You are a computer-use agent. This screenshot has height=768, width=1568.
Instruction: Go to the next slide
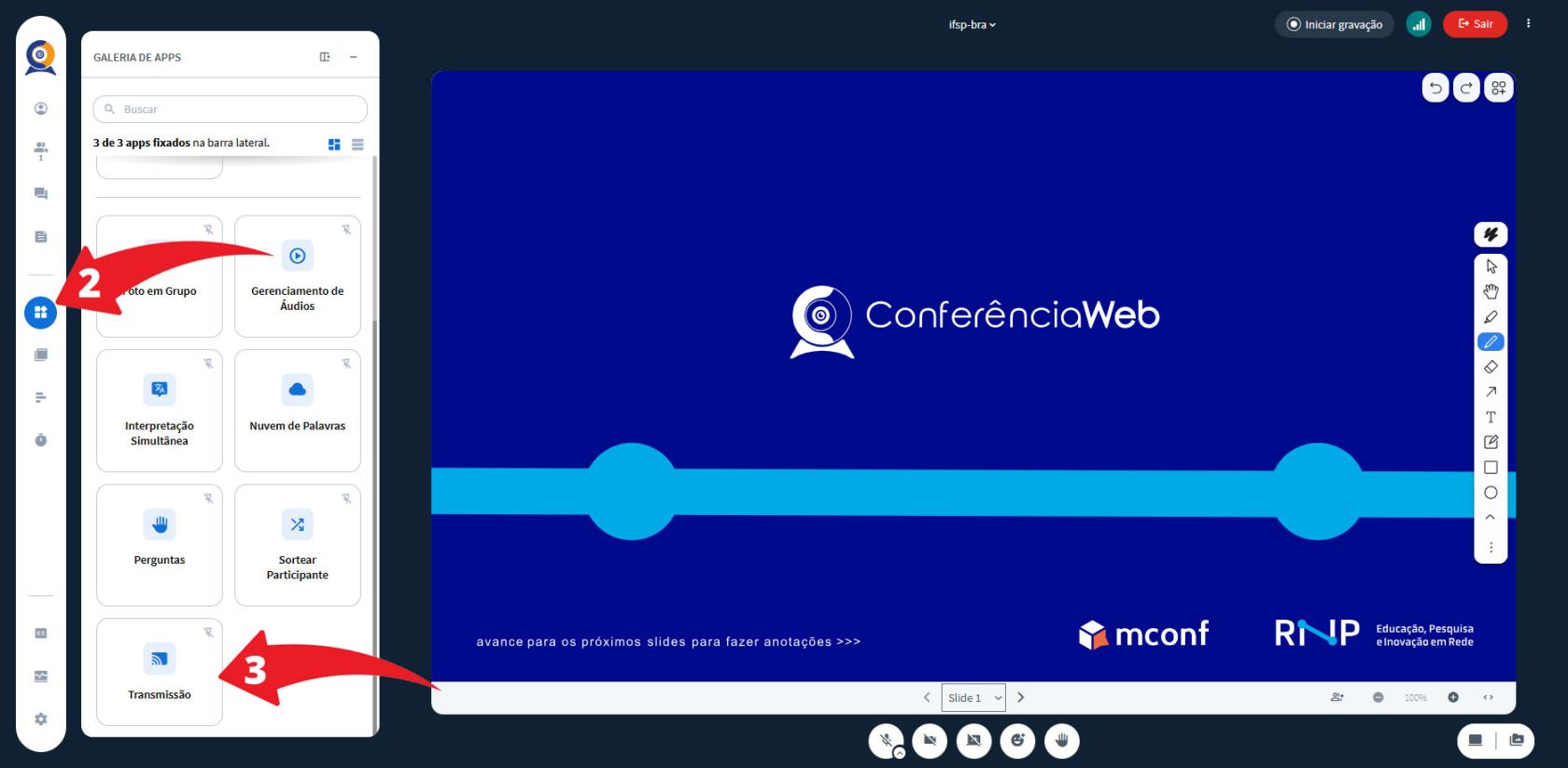point(1021,697)
